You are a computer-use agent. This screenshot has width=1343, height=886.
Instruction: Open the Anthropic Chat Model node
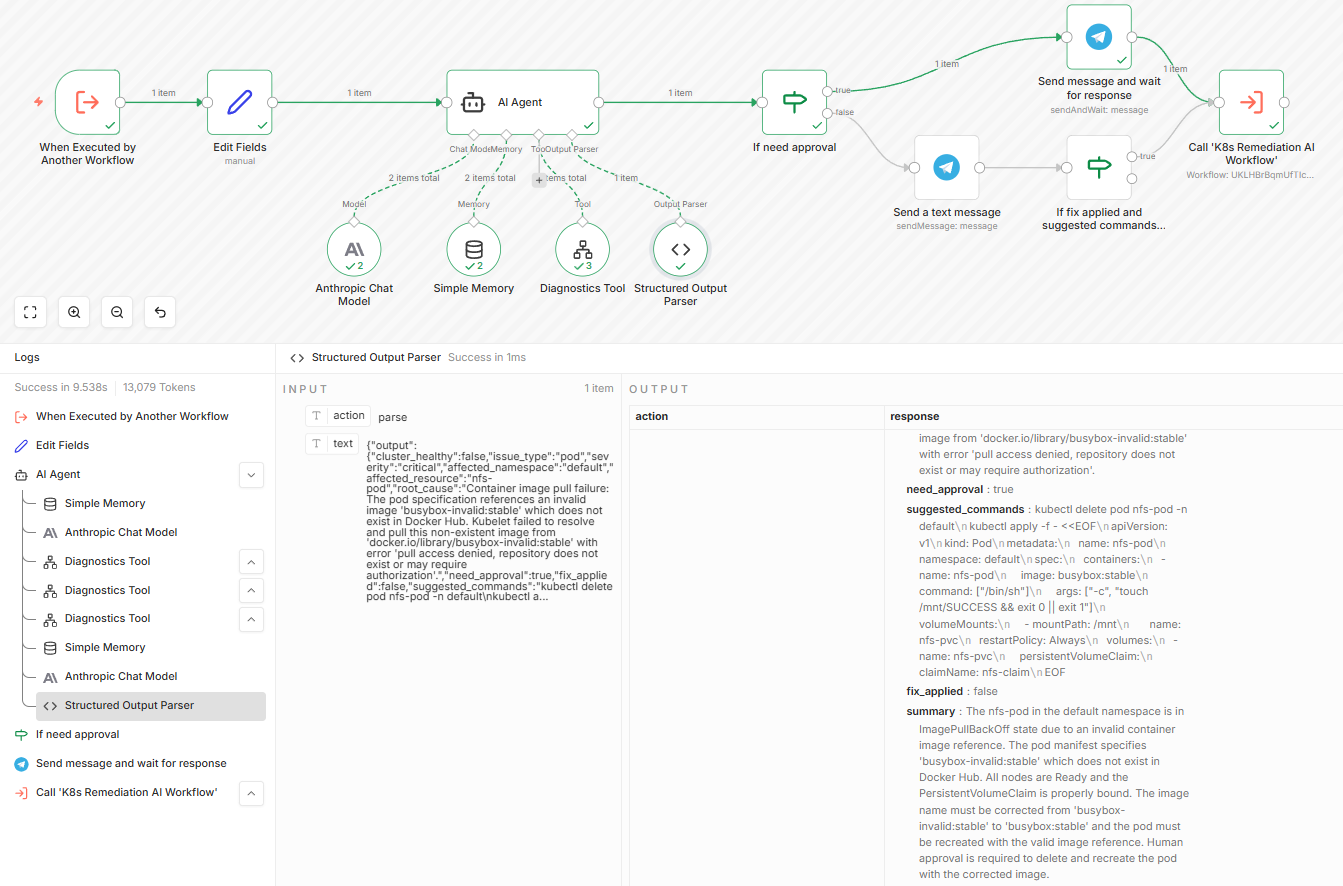(x=353, y=249)
